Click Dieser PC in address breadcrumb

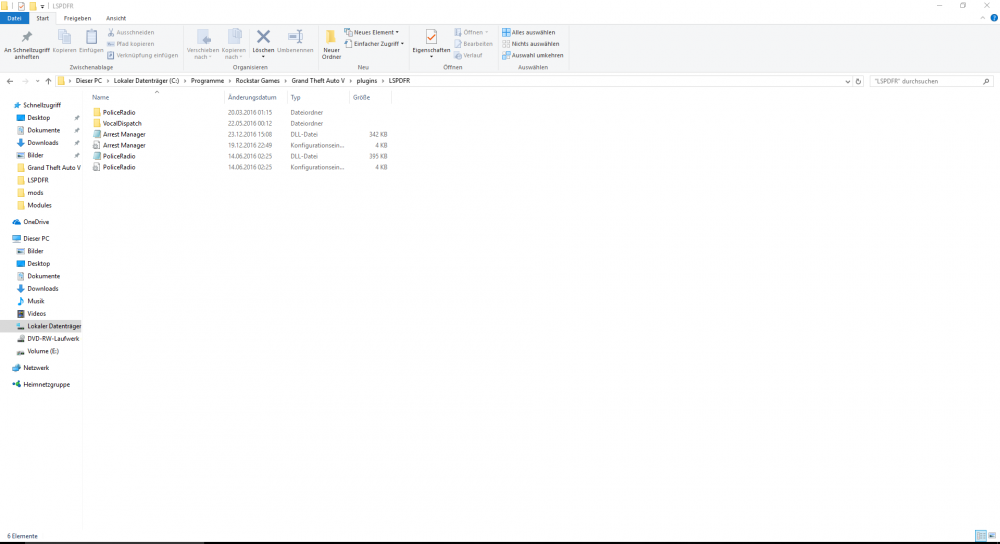89,81
